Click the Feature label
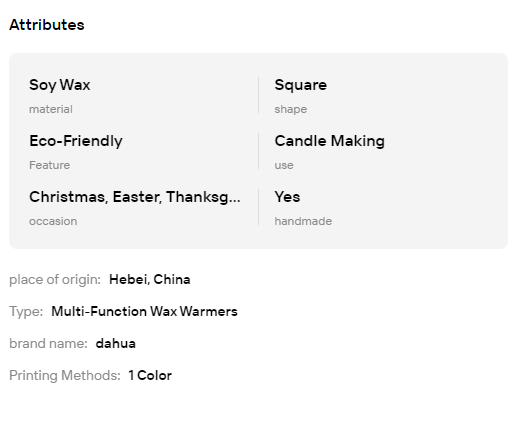The image size is (519, 445). tap(50, 165)
